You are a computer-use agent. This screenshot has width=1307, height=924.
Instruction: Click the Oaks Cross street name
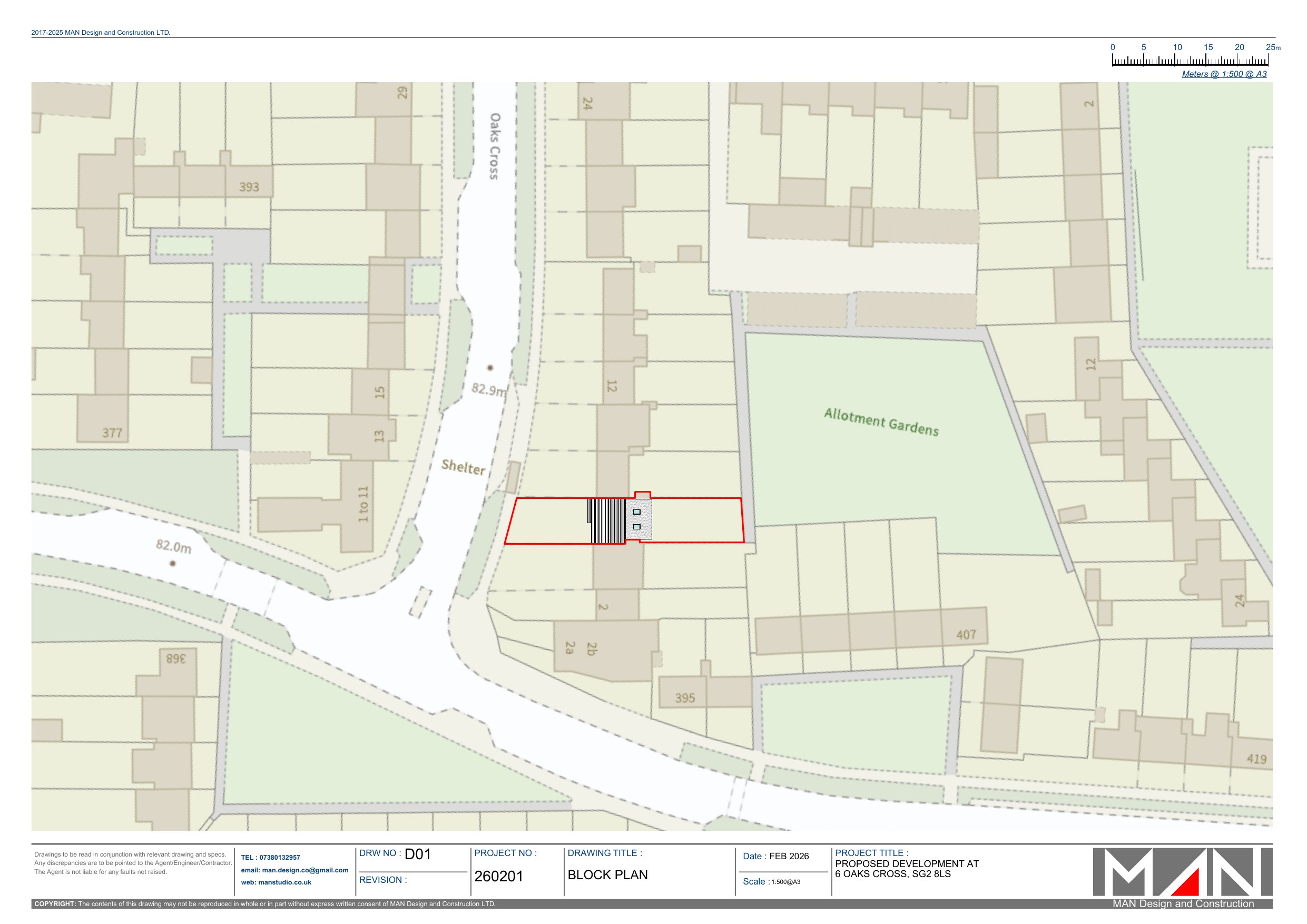tap(495, 146)
